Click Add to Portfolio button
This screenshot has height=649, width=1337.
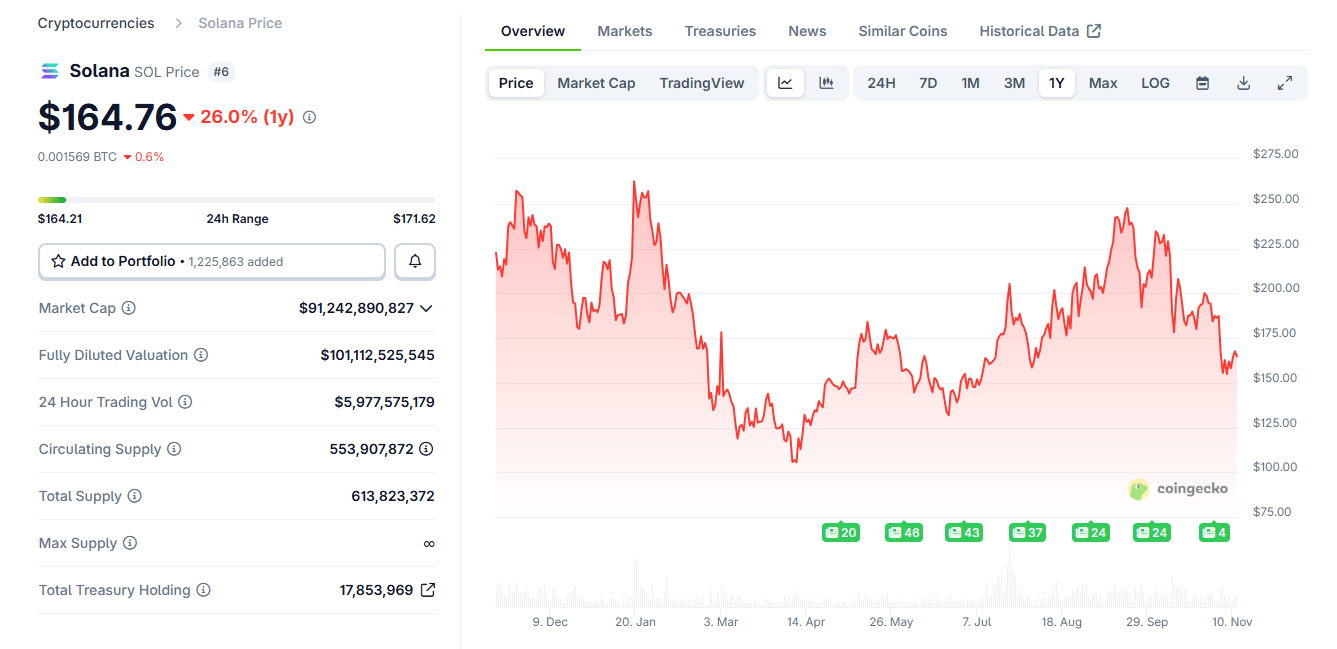[212, 261]
